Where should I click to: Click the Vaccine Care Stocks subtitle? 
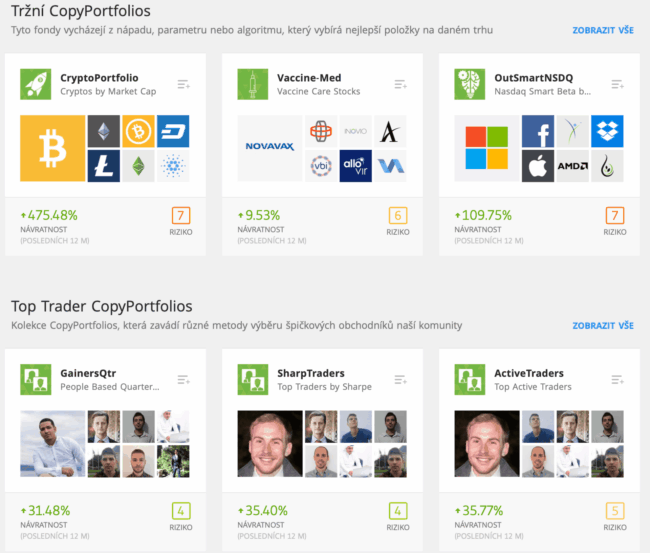tap(319, 92)
